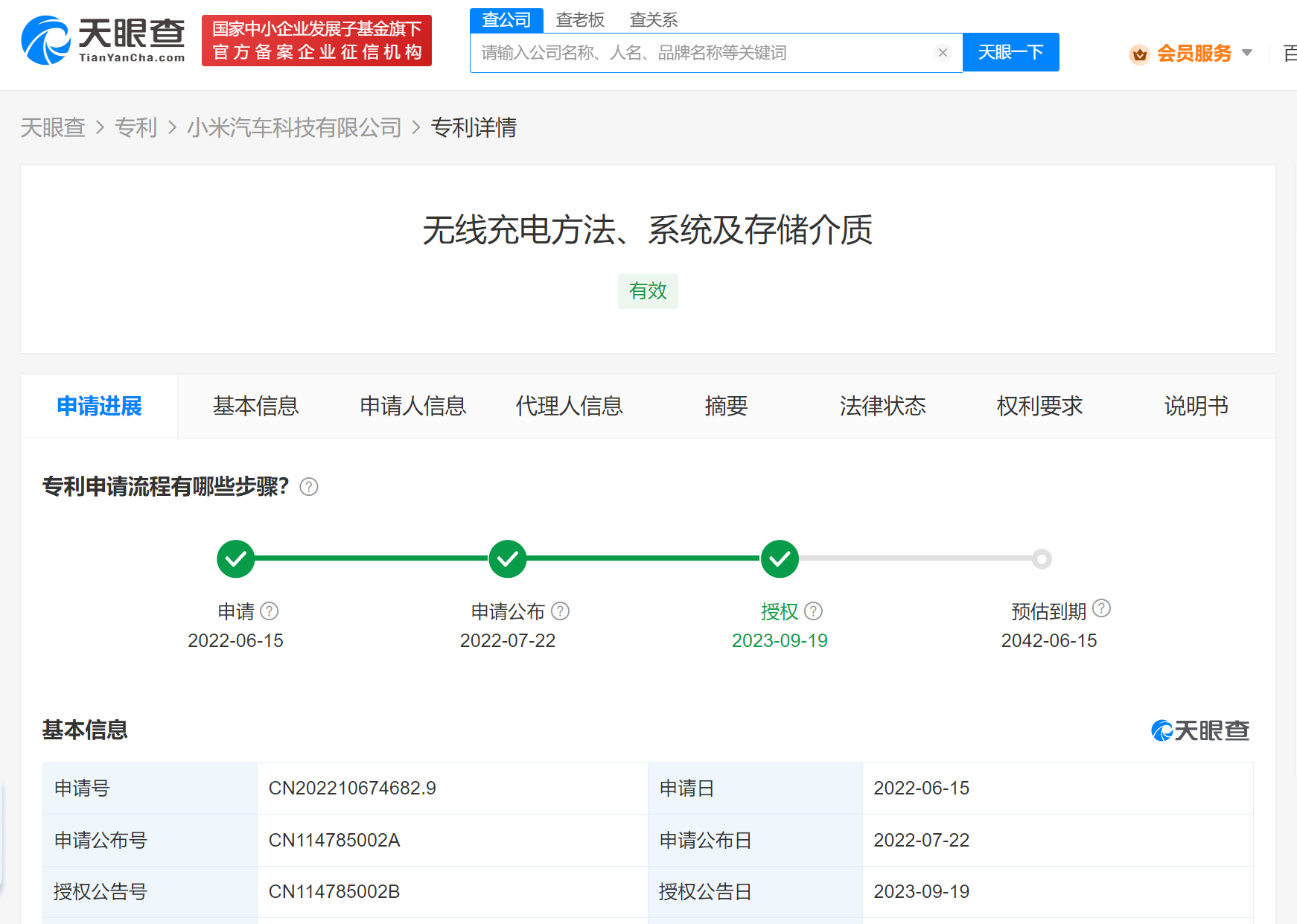Click the grey 预估到期 end marker

point(1042,558)
